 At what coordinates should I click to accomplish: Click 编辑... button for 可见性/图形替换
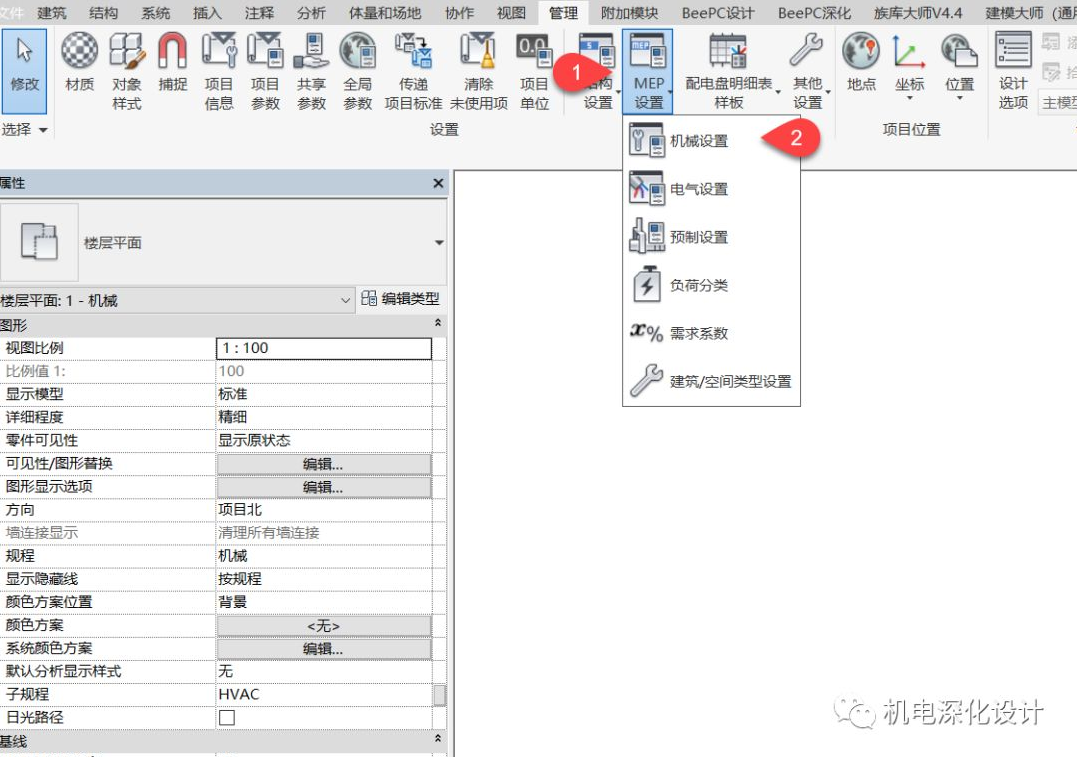324,464
